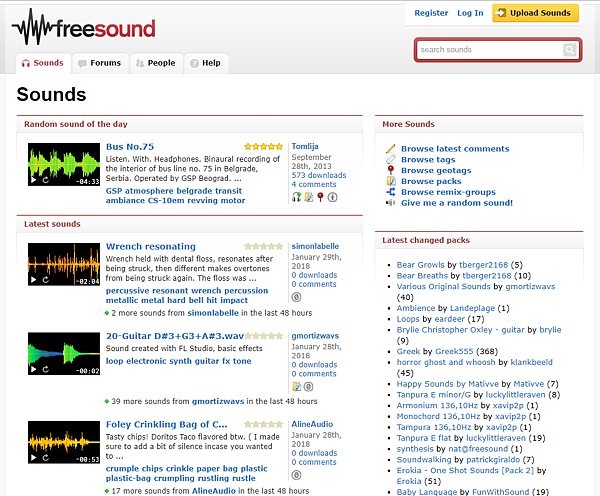Toggle loop on 20-Guitar player
This screenshot has height=496, width=600.
click(x=46, y=369)
